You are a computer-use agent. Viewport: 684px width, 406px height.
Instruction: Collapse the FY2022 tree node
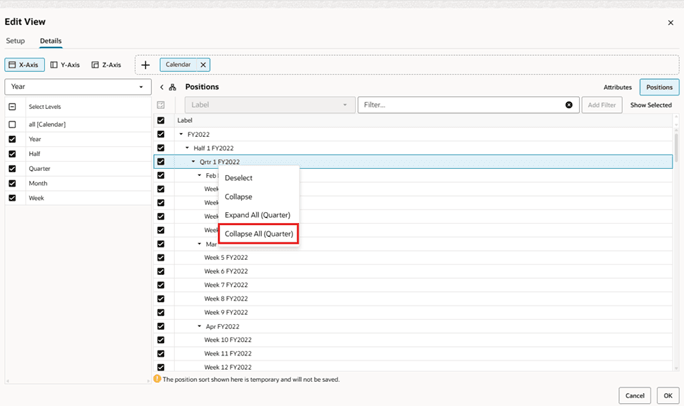coord(181,134)
